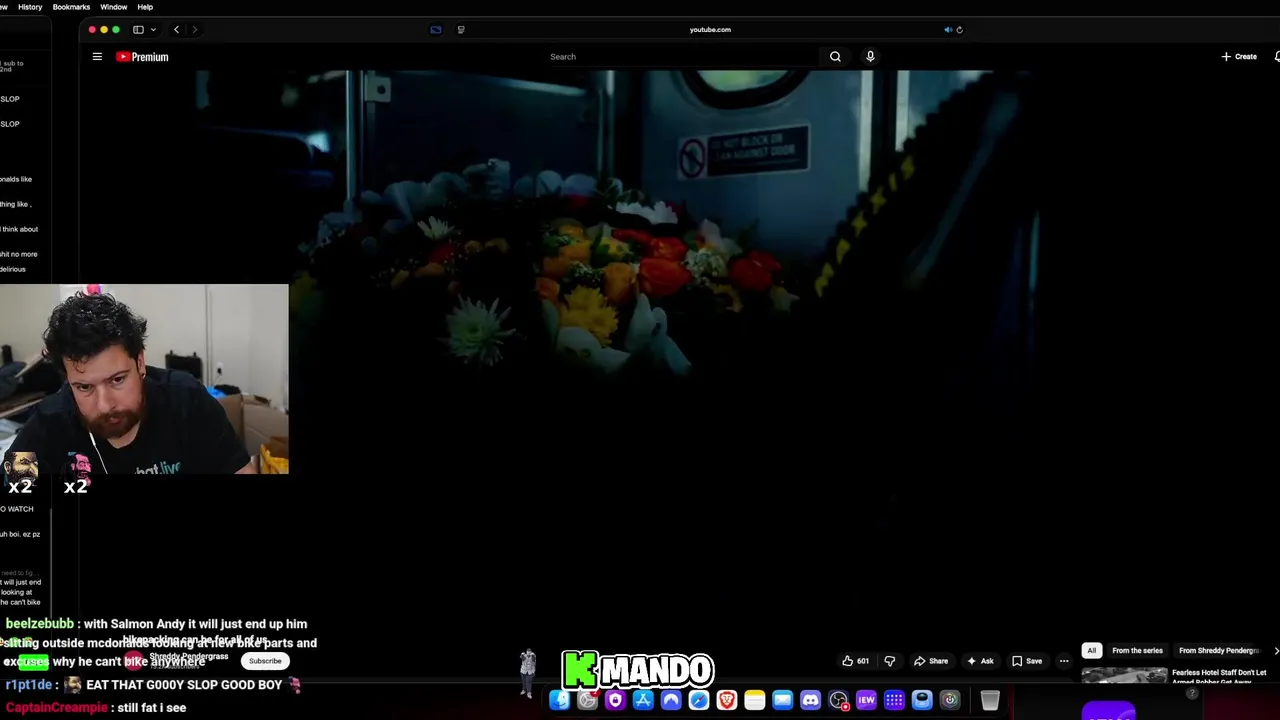This screenshot has width=1280, height=720.
Task: Open Finder from the dock
Action: [x=559, y=700]
